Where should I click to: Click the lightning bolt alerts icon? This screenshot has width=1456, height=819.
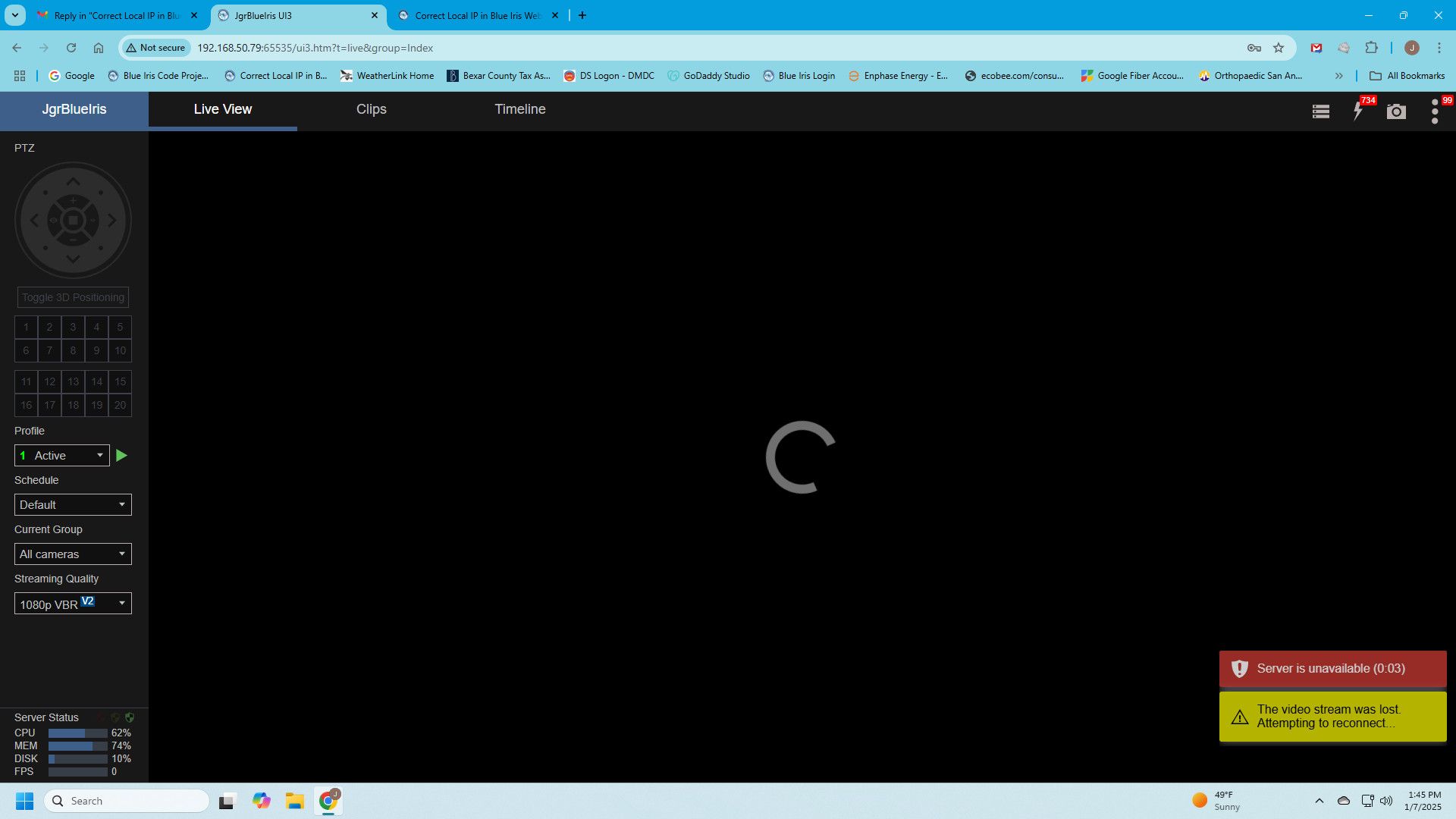[1357, 111]
